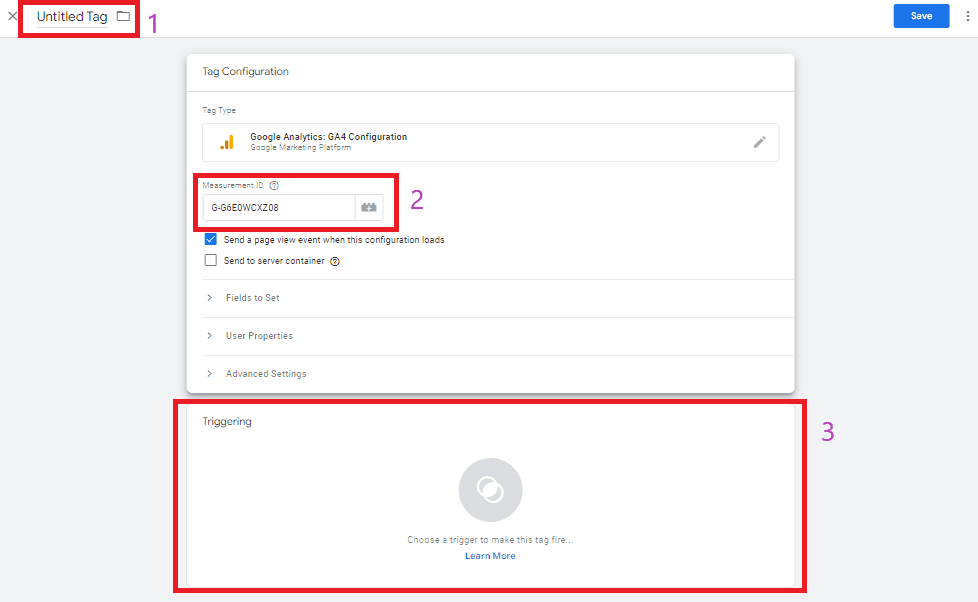The height and width of the screenshot is (602, 978).
Task: Click the Triggering card heading
Action: 227,422
